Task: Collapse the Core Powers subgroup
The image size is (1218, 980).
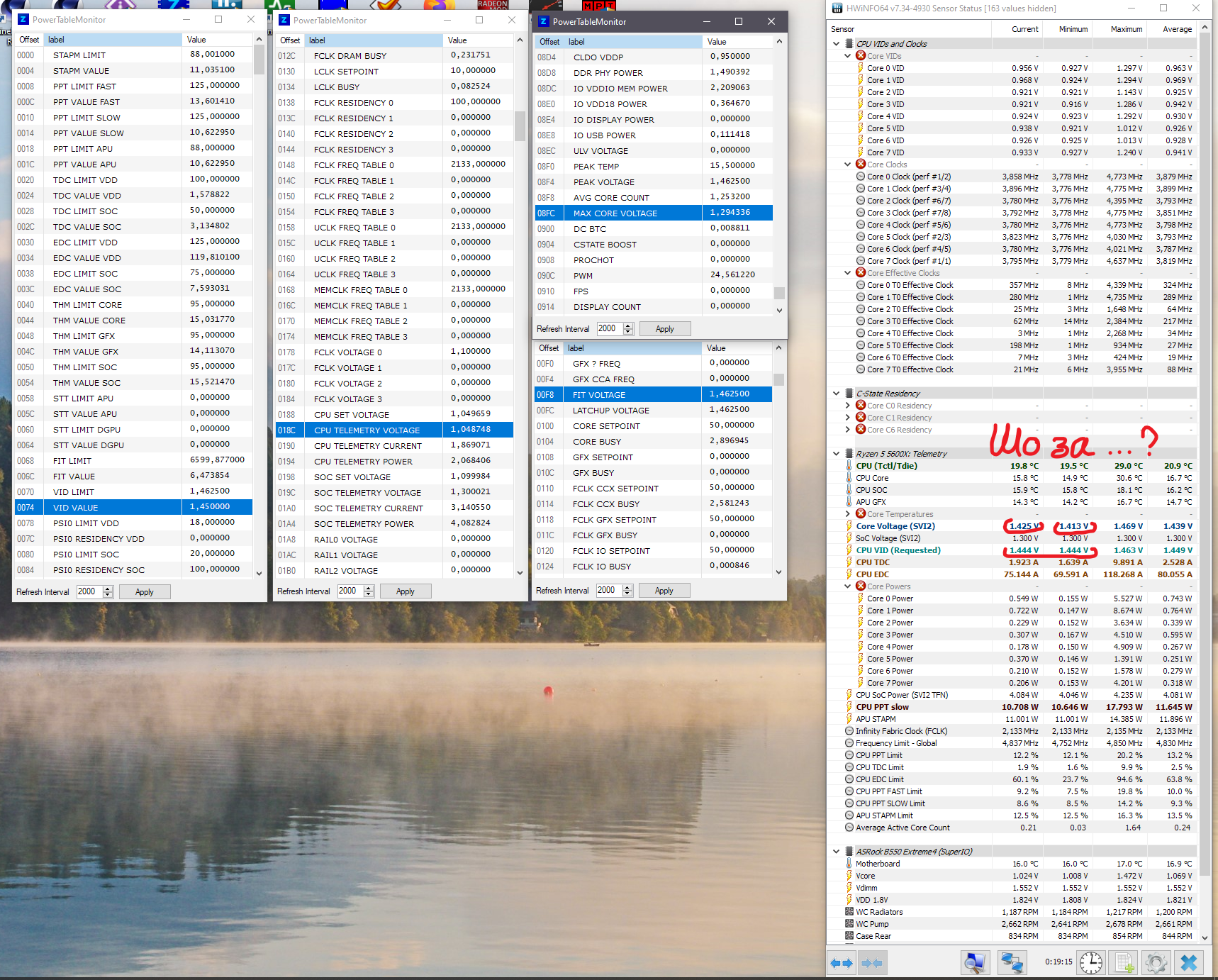Action: [x=848, y=586]
